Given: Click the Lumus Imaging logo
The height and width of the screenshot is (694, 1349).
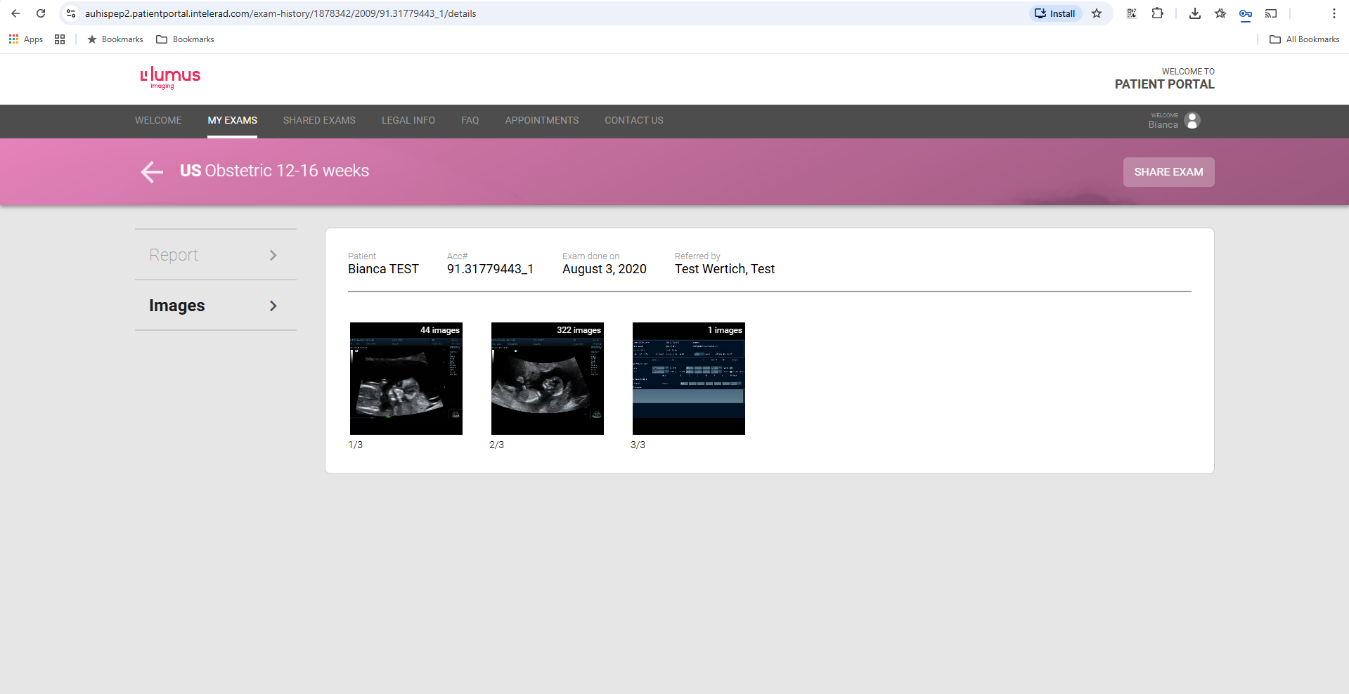Looking at the screenshot, I should click(x=170, y=77).
